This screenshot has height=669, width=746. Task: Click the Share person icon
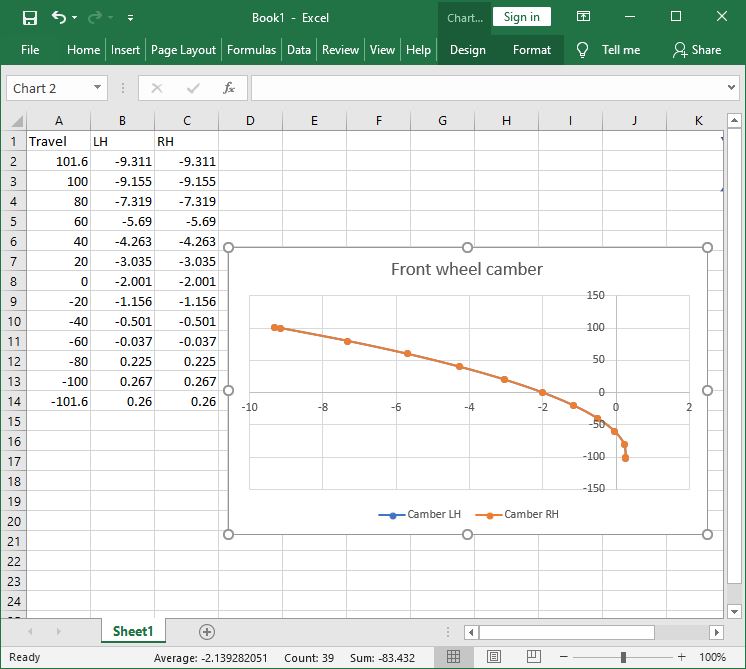[x=680, y=50]
